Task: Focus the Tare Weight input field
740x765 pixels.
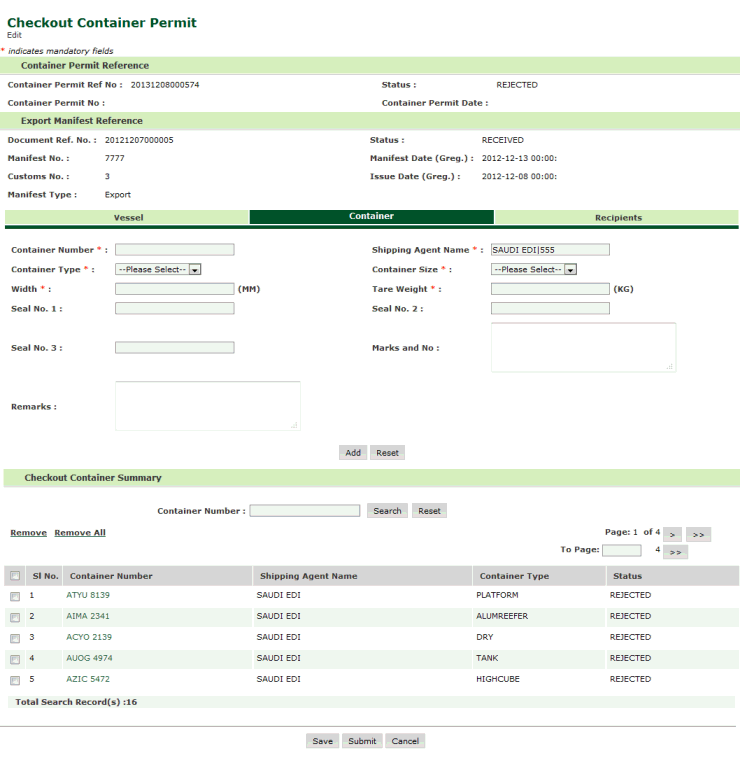Action: pos(550,289)
